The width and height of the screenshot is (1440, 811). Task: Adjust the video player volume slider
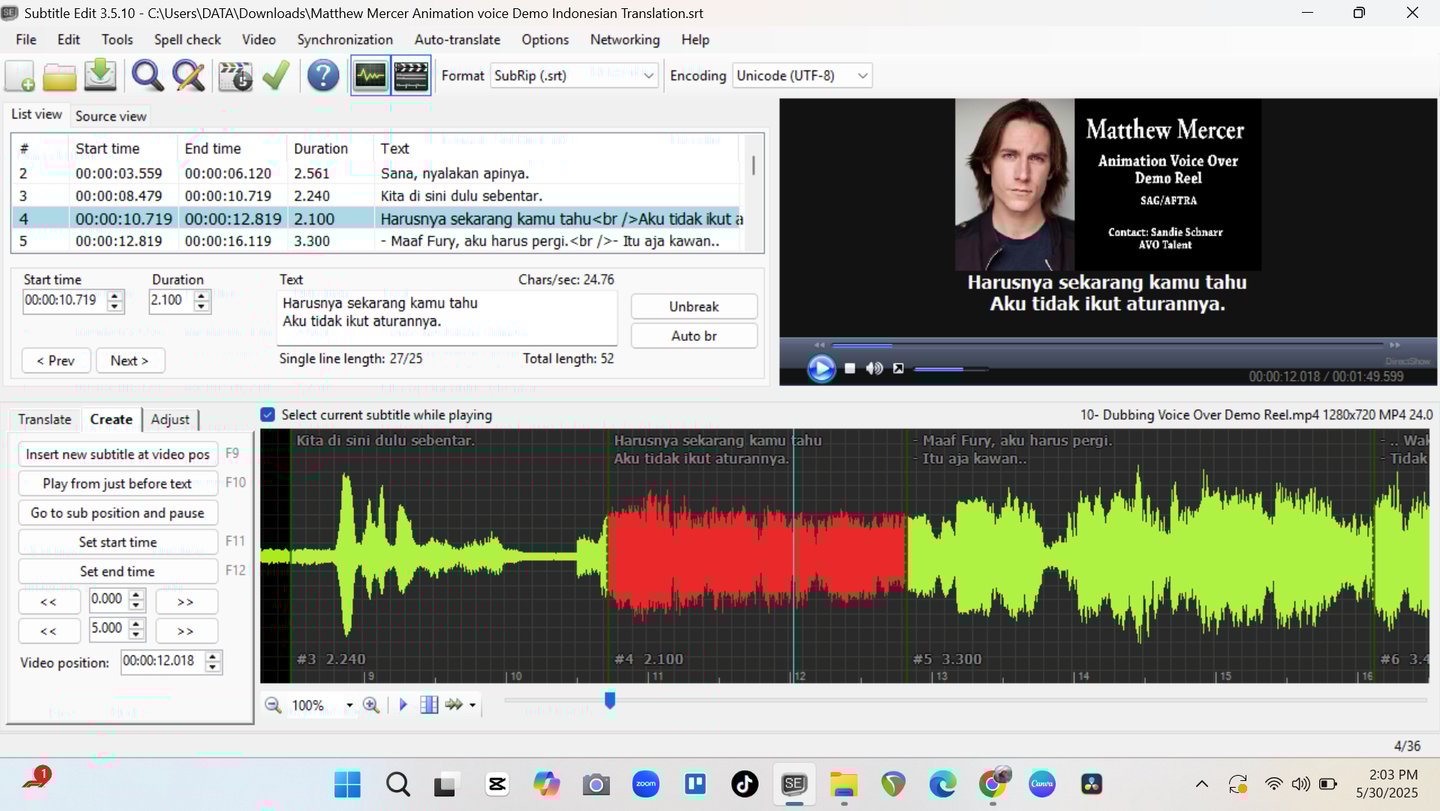tap(950, 369)
